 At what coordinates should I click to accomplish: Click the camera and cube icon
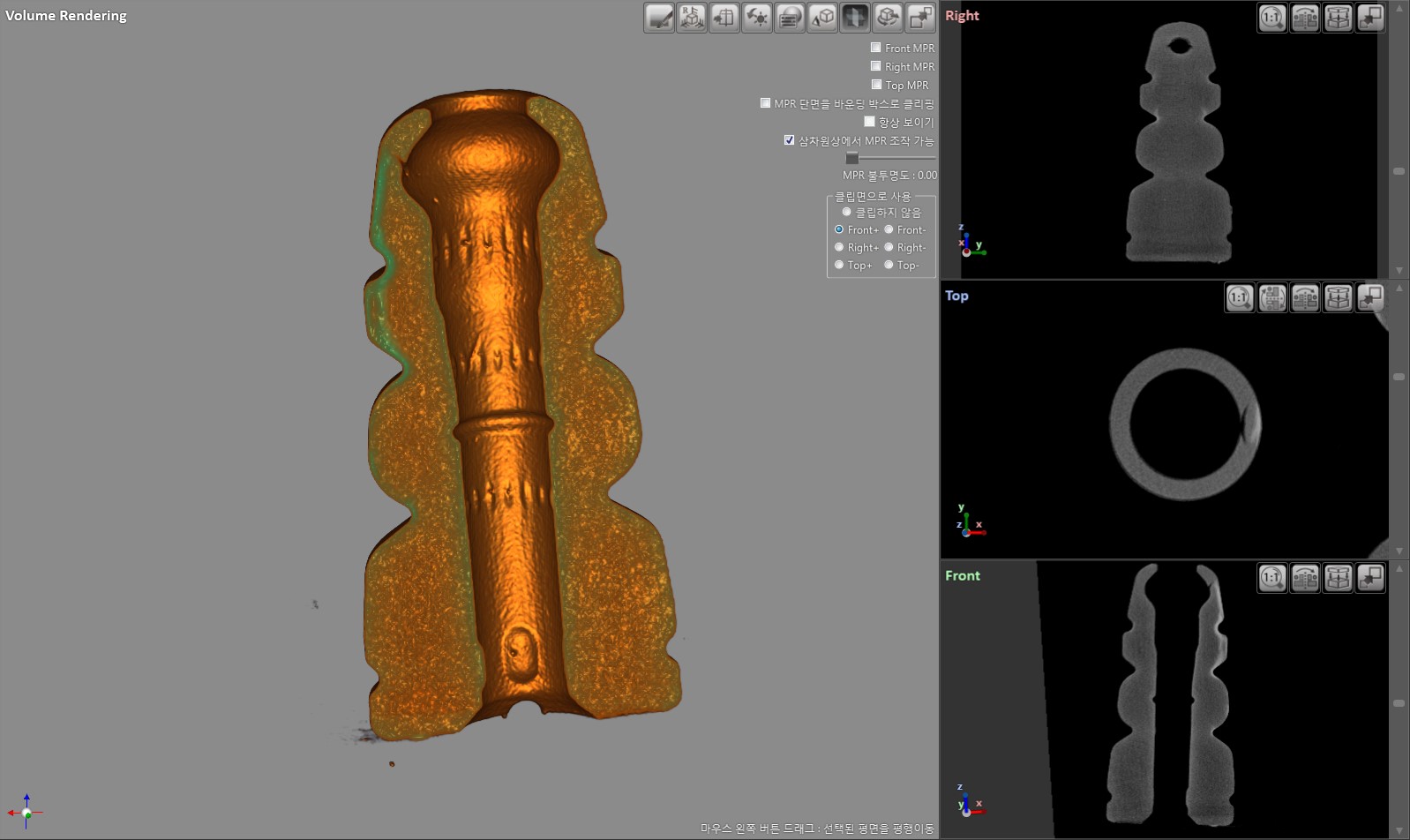click(x=822, y=18)
